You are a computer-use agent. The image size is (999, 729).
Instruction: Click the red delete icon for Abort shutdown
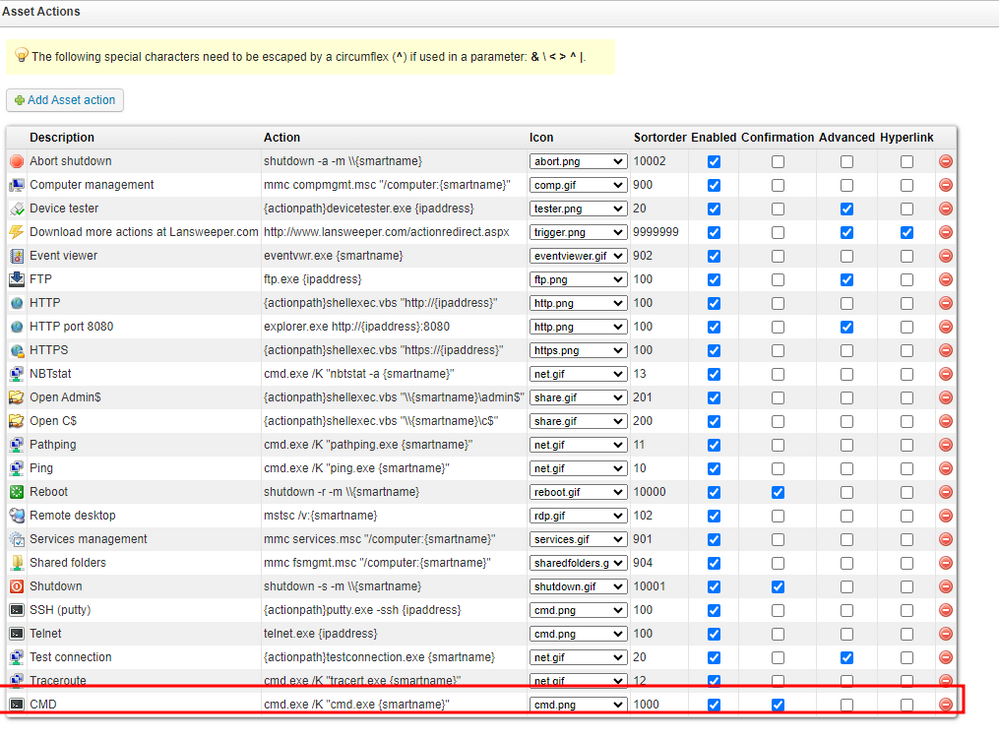[x=945, y=161]
